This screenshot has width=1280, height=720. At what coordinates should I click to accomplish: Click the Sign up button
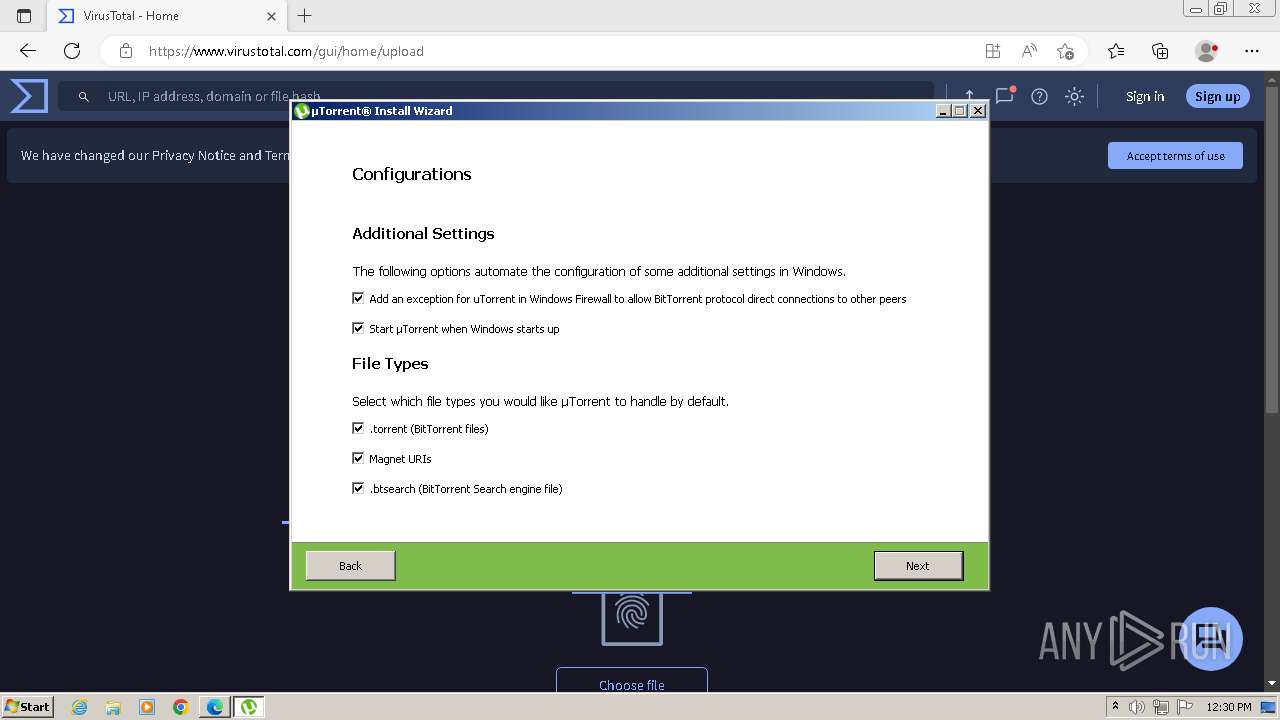click(1217, 96)
